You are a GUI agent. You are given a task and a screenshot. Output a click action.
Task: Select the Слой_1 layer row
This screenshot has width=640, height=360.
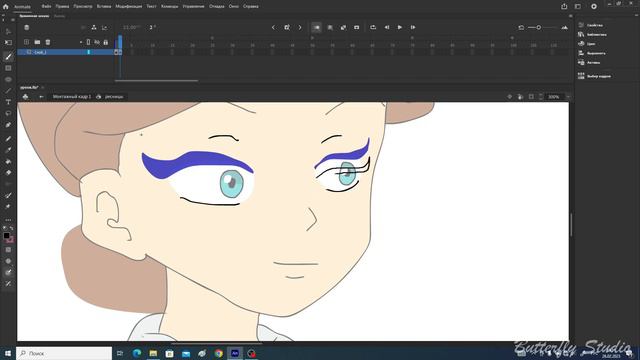(x=66, y=52)
